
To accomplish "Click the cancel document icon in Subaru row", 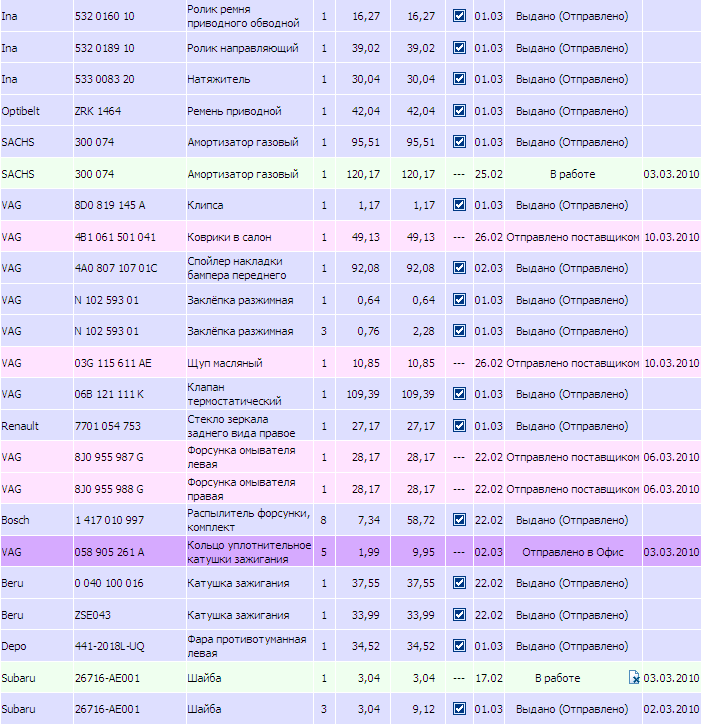I will (634, 677).
